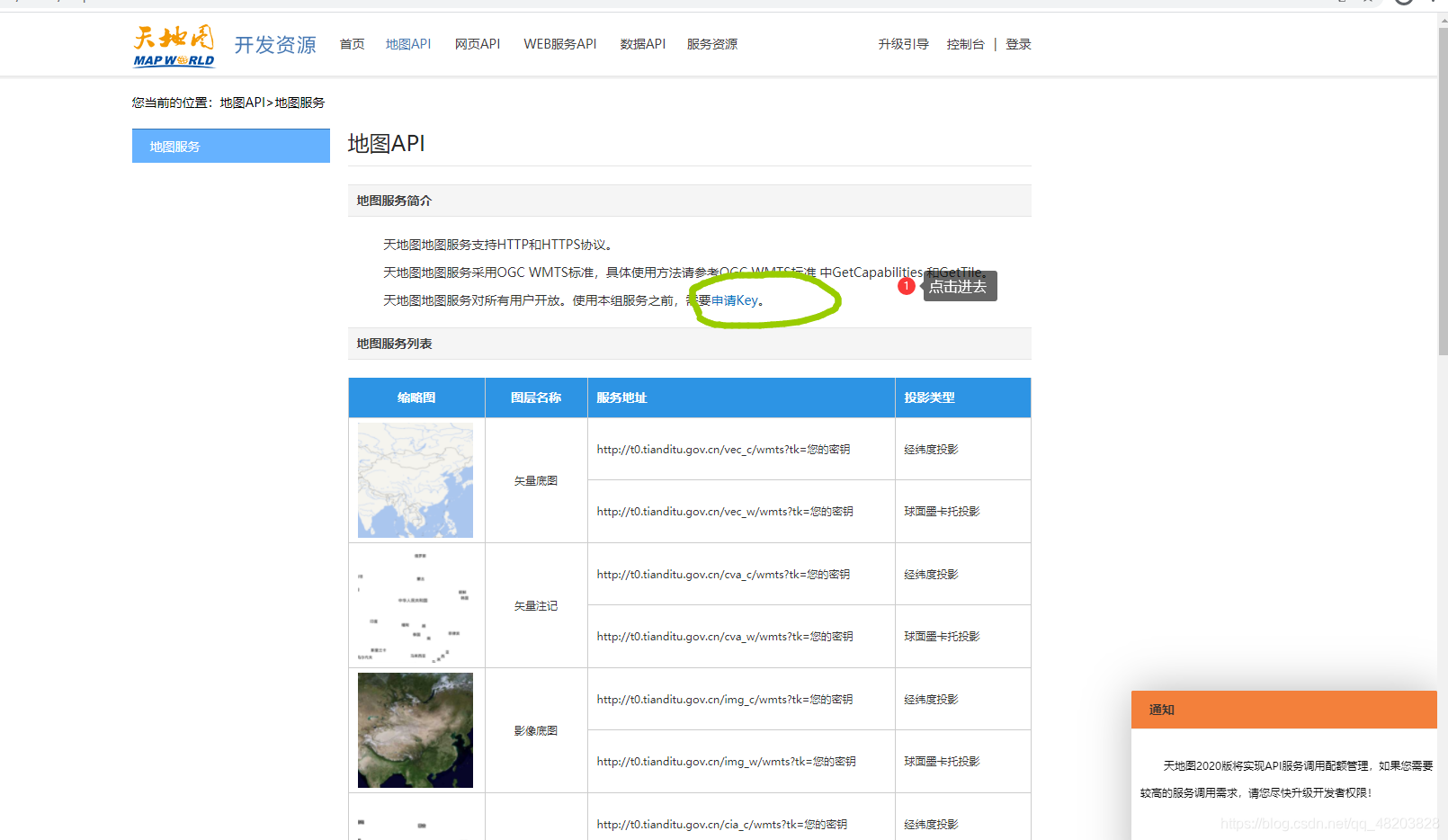Click the 服务地址 column header
The width and height of the screenshot is (1448, 840).
coord(741,398)
